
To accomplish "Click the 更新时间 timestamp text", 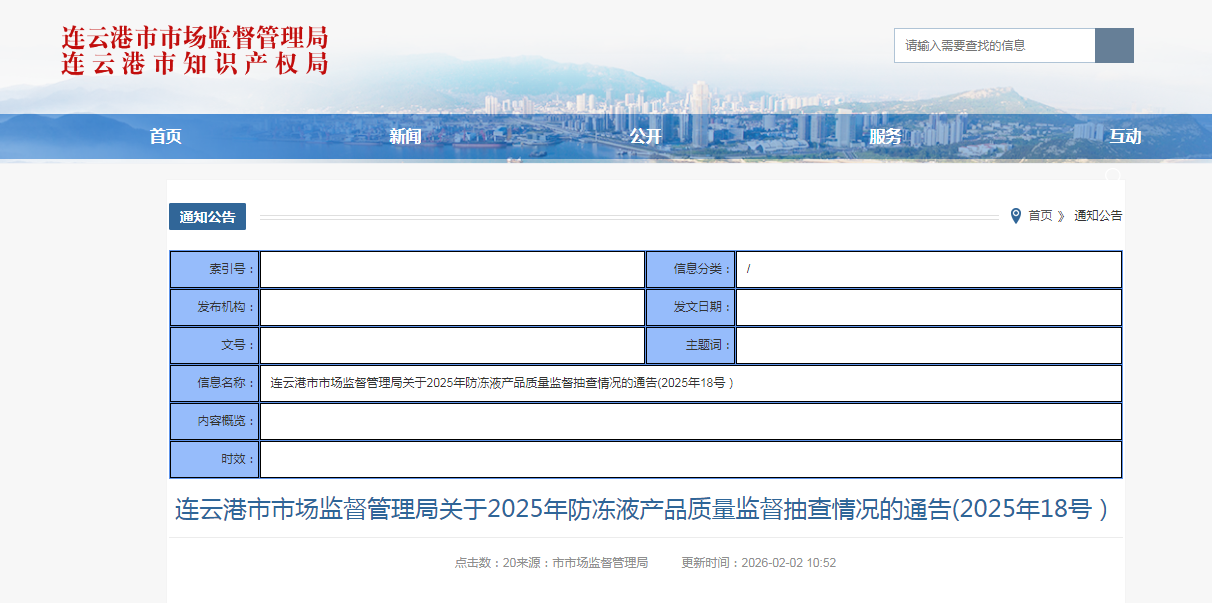I will tap(758, 563).
